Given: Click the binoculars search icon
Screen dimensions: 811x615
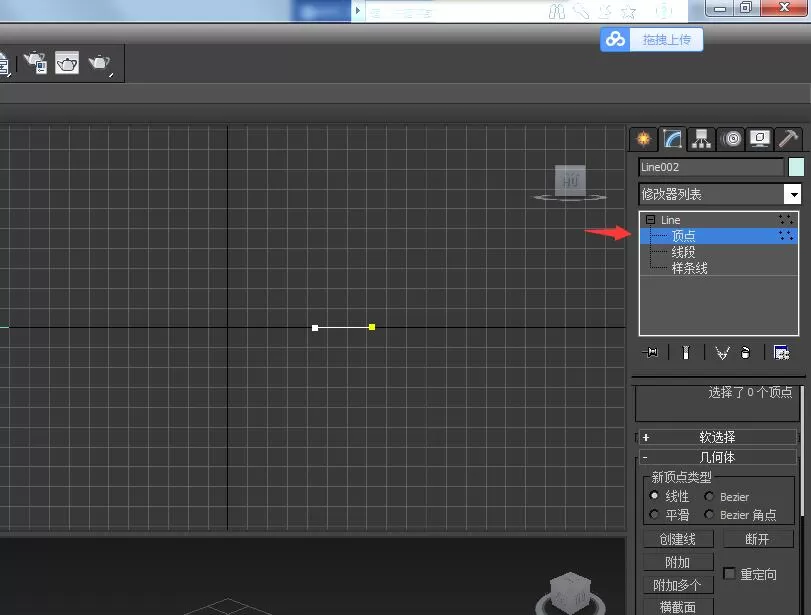Looking at the screenshot, I should point(557,11).
